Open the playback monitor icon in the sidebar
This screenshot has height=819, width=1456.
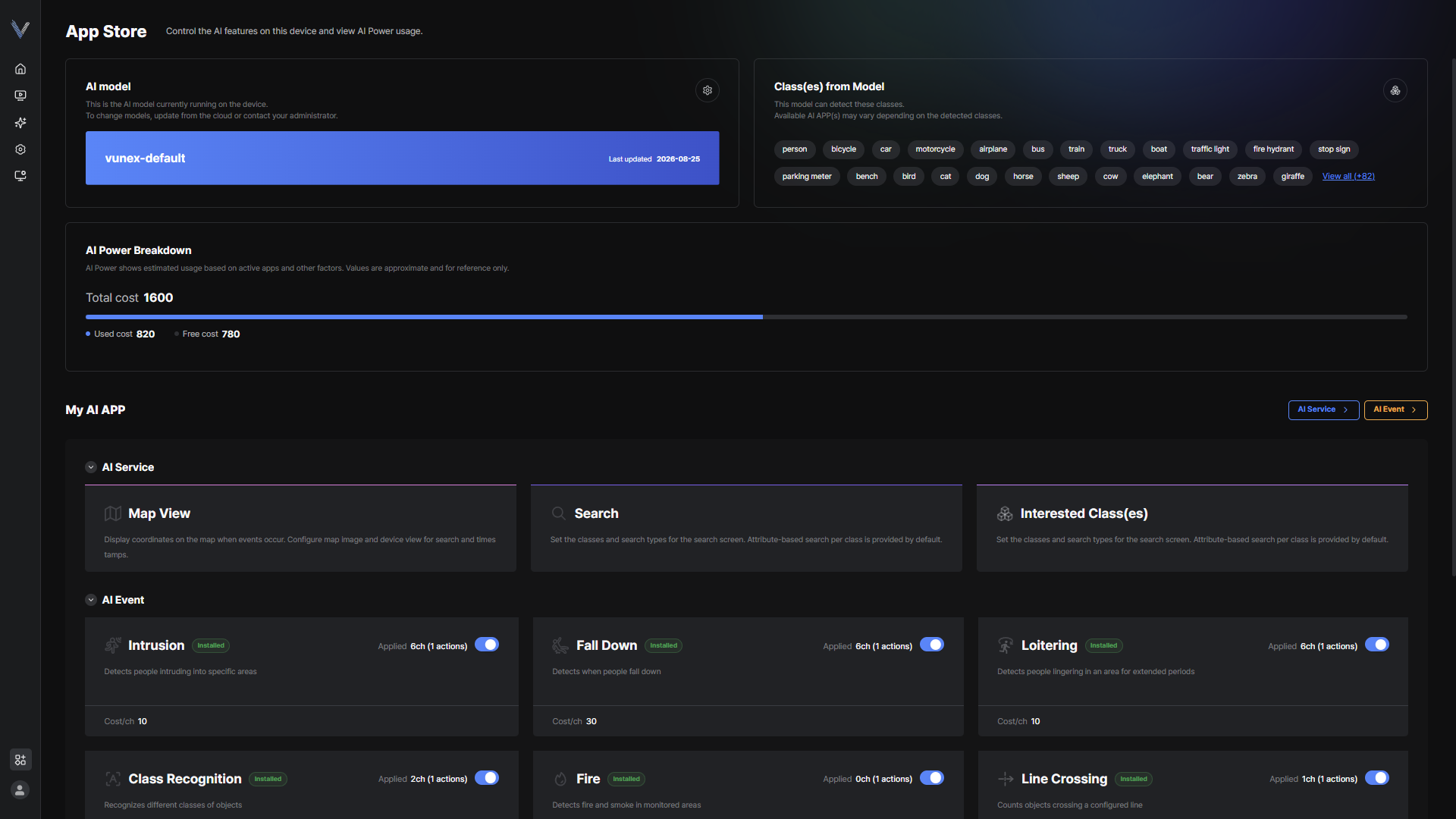(x=20, y=96)
